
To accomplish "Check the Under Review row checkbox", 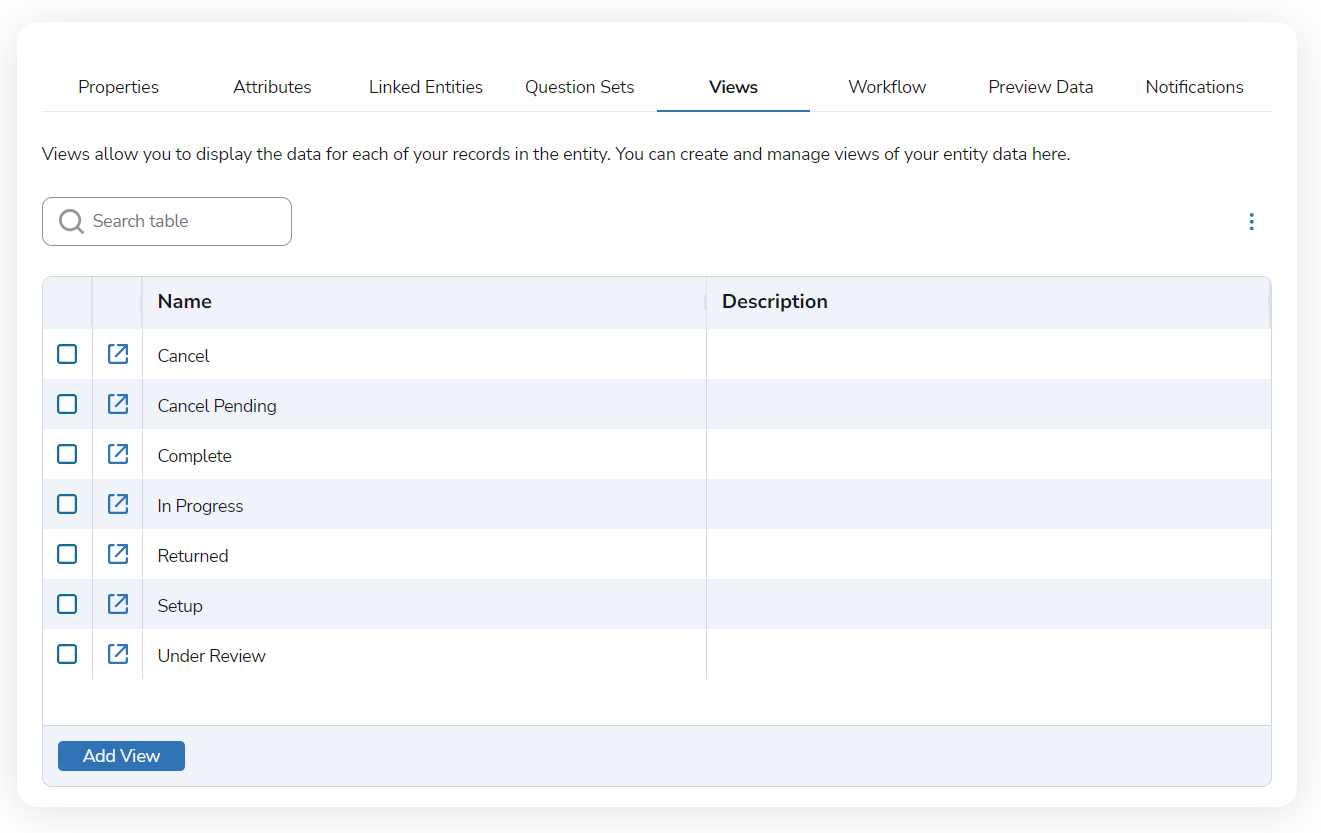I will [67, 654].
